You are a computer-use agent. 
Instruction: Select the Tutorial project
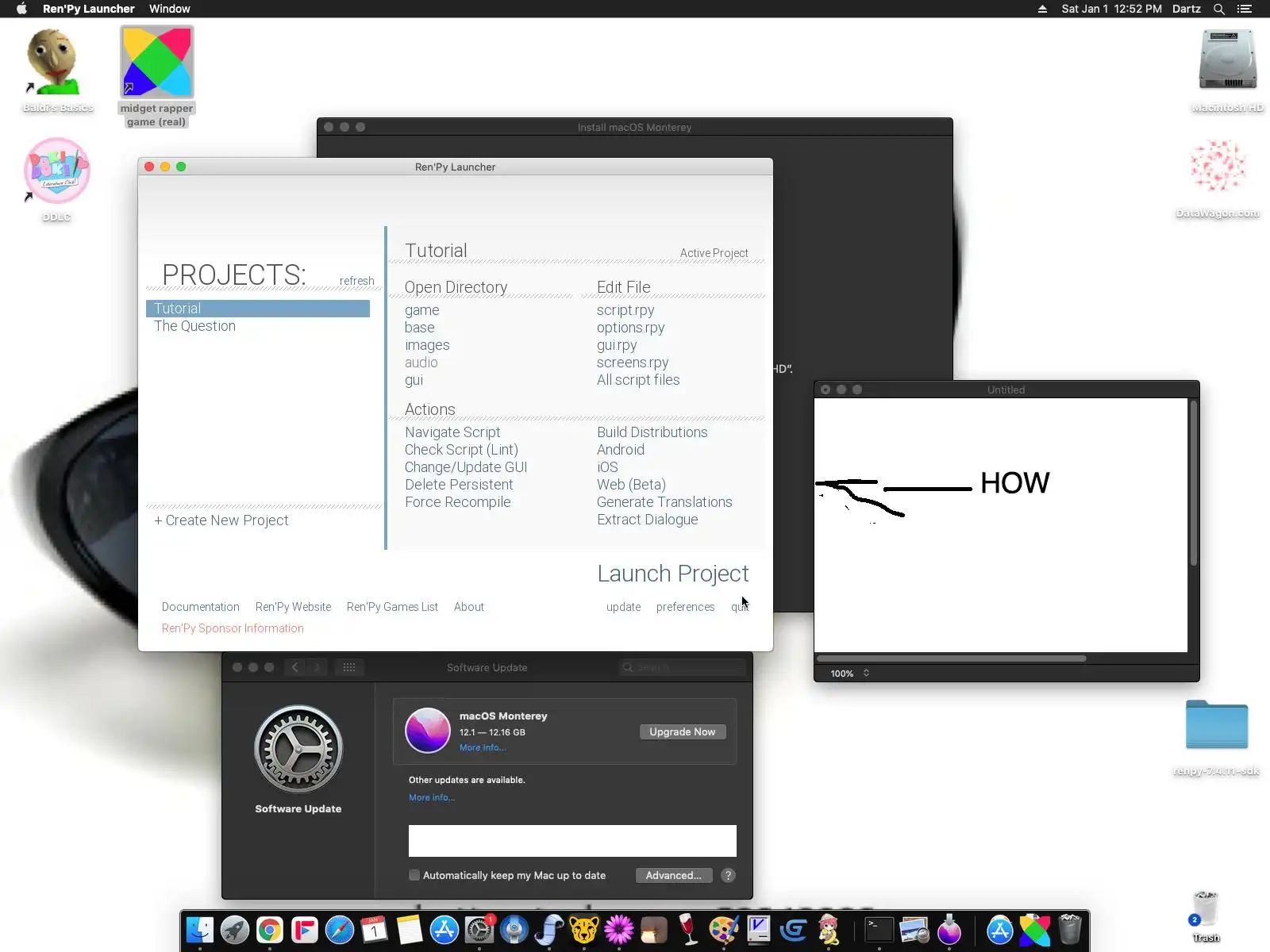pos(258,309)
